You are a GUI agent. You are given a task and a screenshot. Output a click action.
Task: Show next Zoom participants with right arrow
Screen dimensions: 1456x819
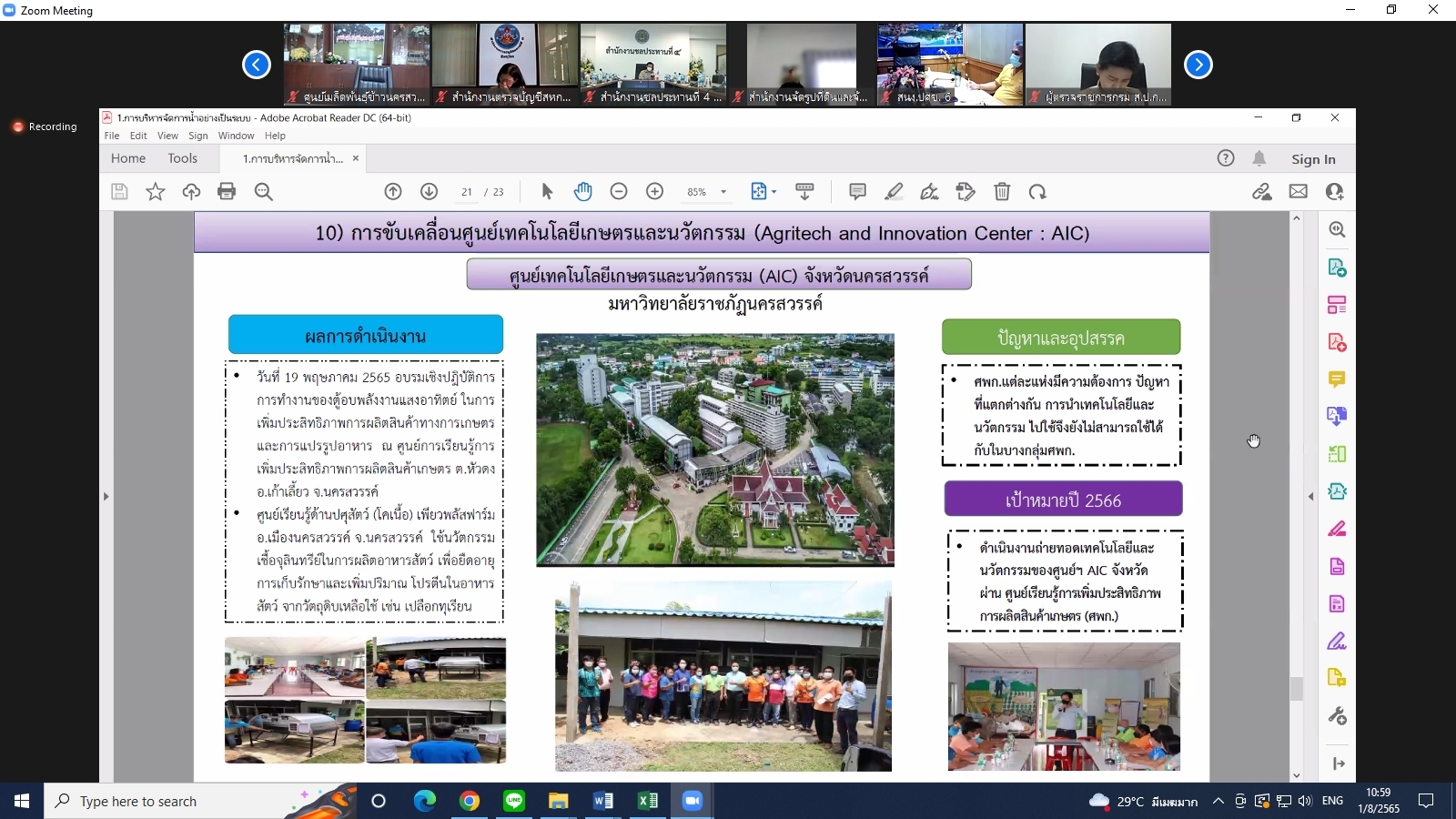[1198, 65]
